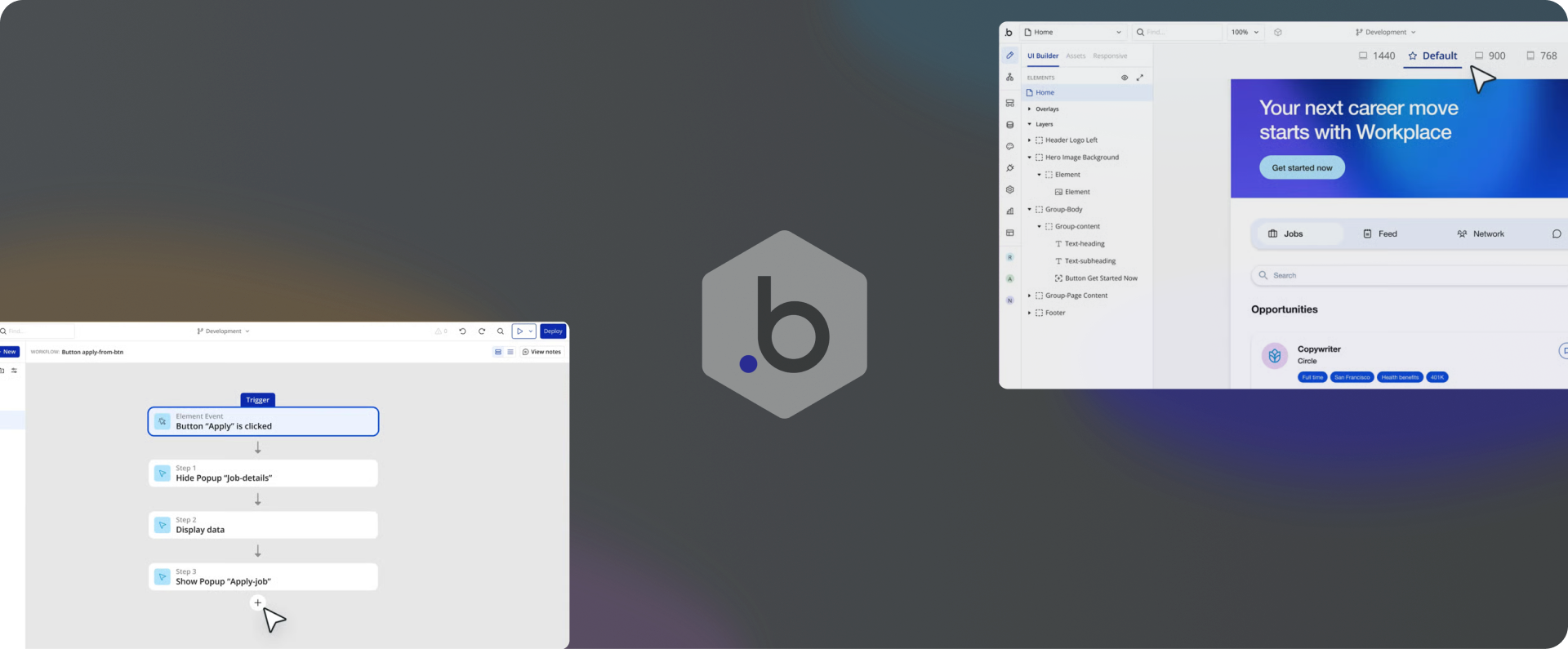Click the R avatar in the sidebar
The image size is (1568, 649).
pyautogui.click(x=1010, y=257)
